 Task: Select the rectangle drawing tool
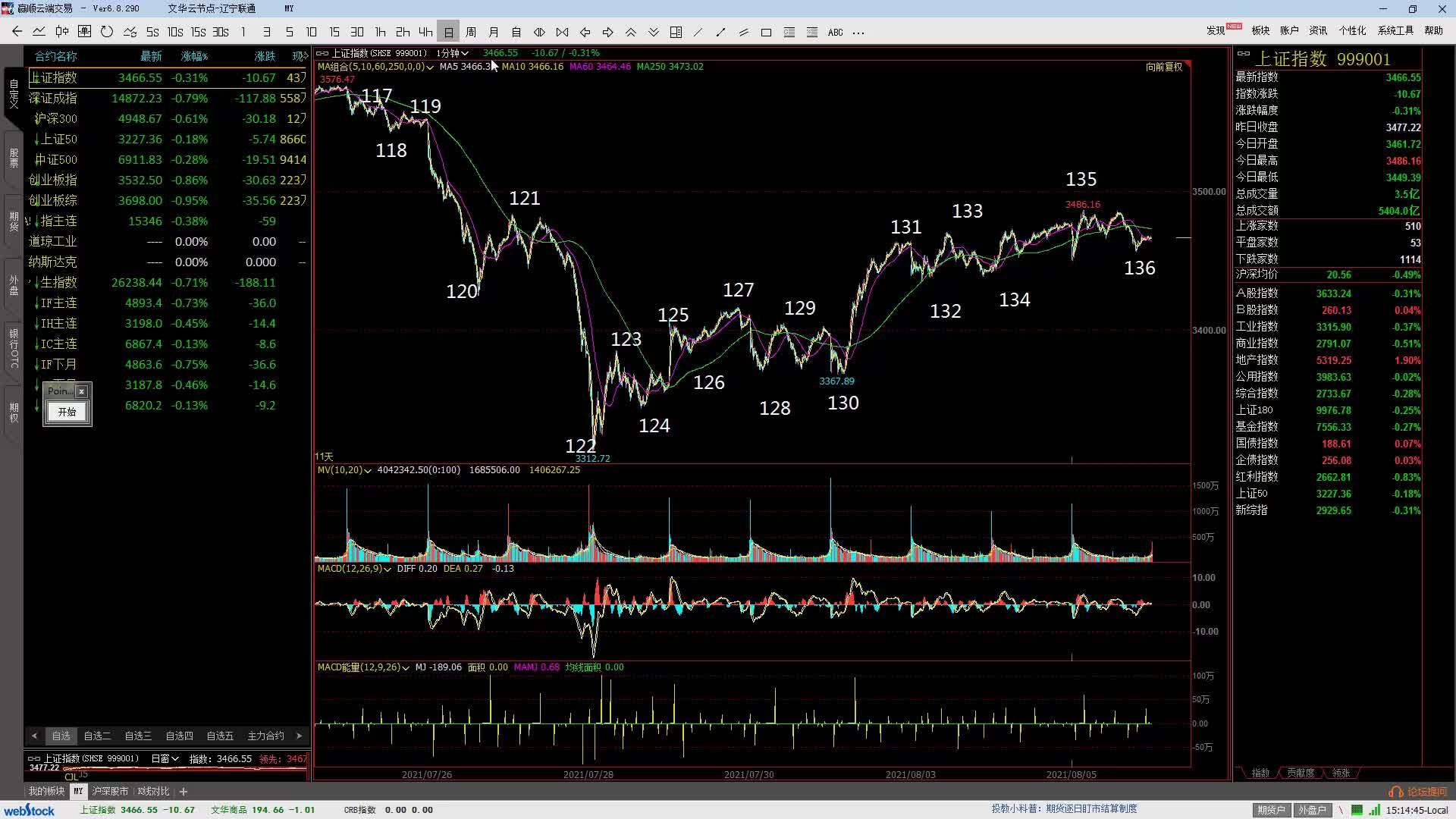(766, 32)
